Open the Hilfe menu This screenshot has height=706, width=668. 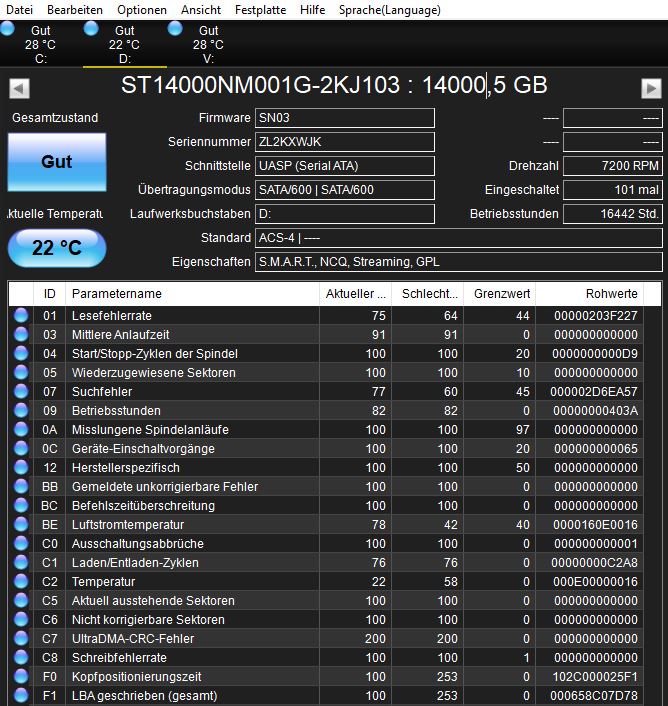point(312,9)
